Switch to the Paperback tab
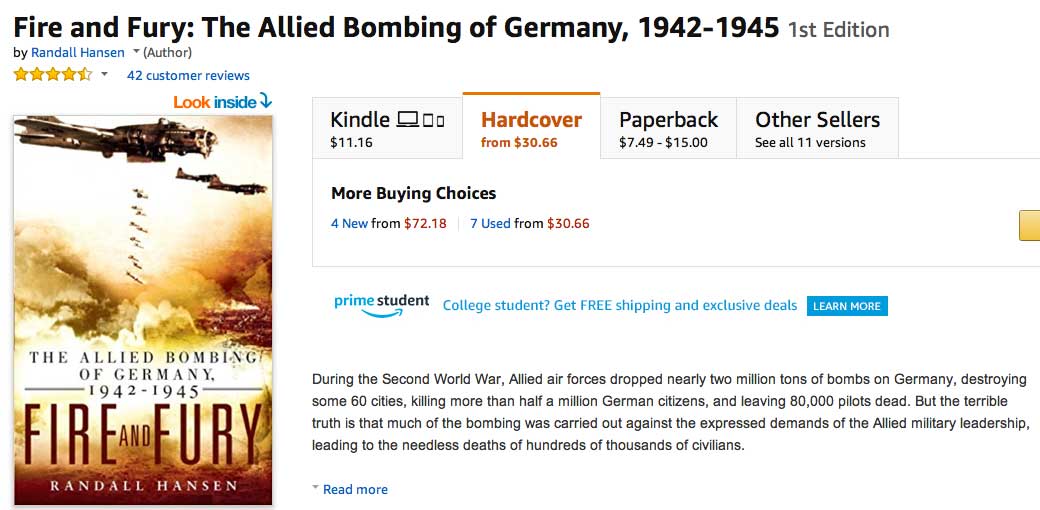Viewport: 1040px width, 510px height. [668, 129]
